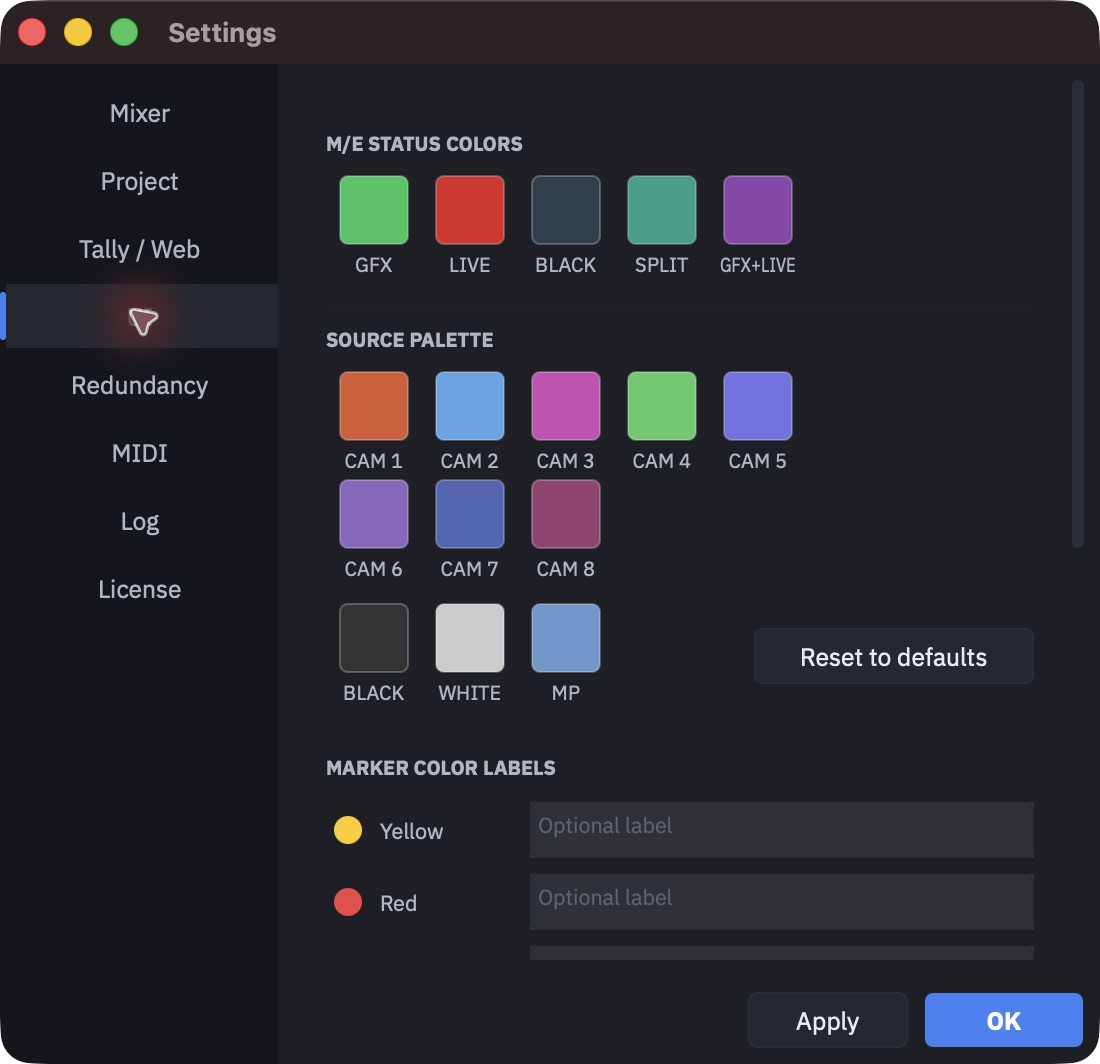Pick the CAM 6 purple swatch
The height and width of the screenshot is (1064, 1100).
click(374, 513)
